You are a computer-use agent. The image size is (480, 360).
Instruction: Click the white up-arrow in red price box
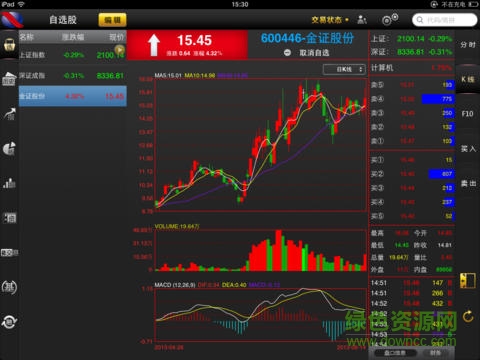(154, 45)
